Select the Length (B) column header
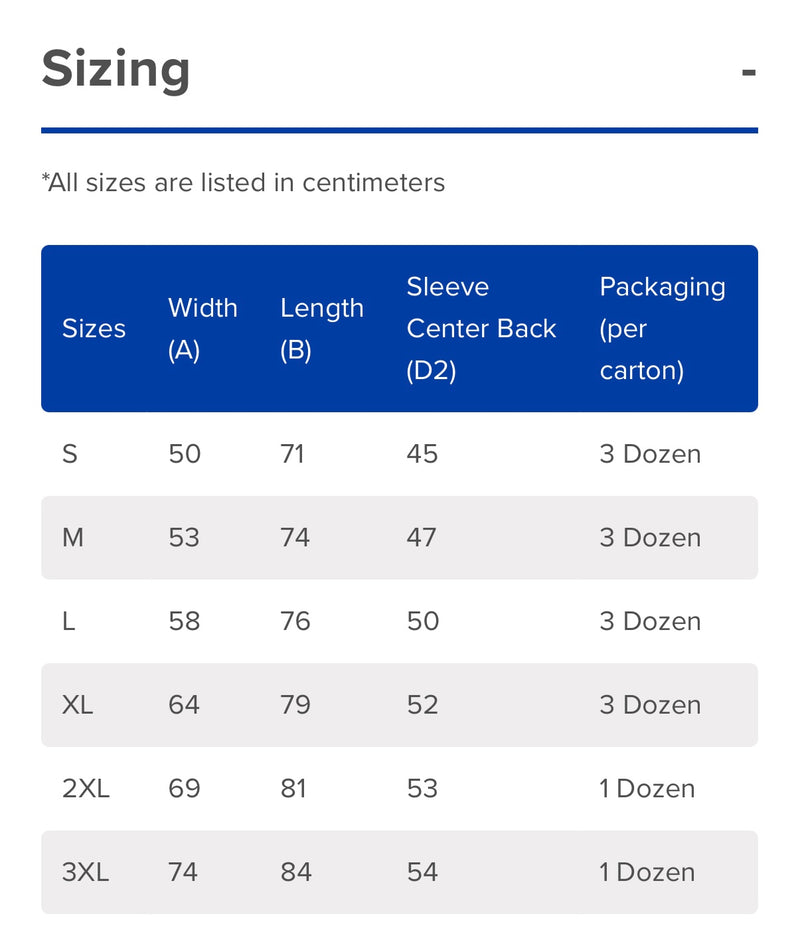800x948 pixels. pyautogui.click(x=322, y=328)
